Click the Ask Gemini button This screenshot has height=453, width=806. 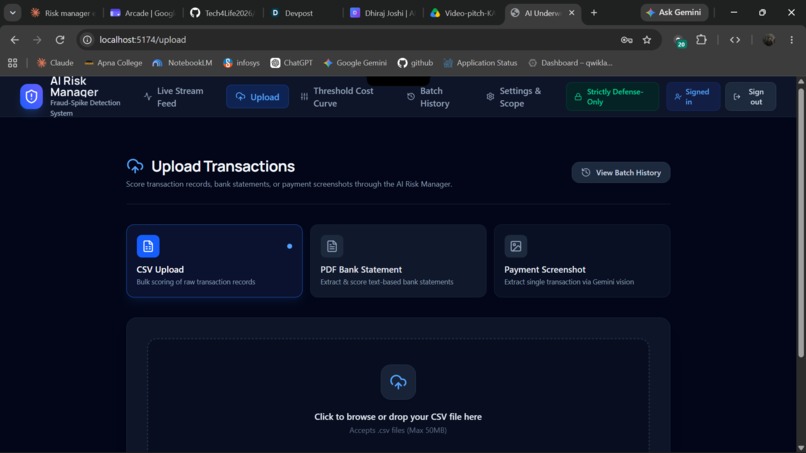674,12
